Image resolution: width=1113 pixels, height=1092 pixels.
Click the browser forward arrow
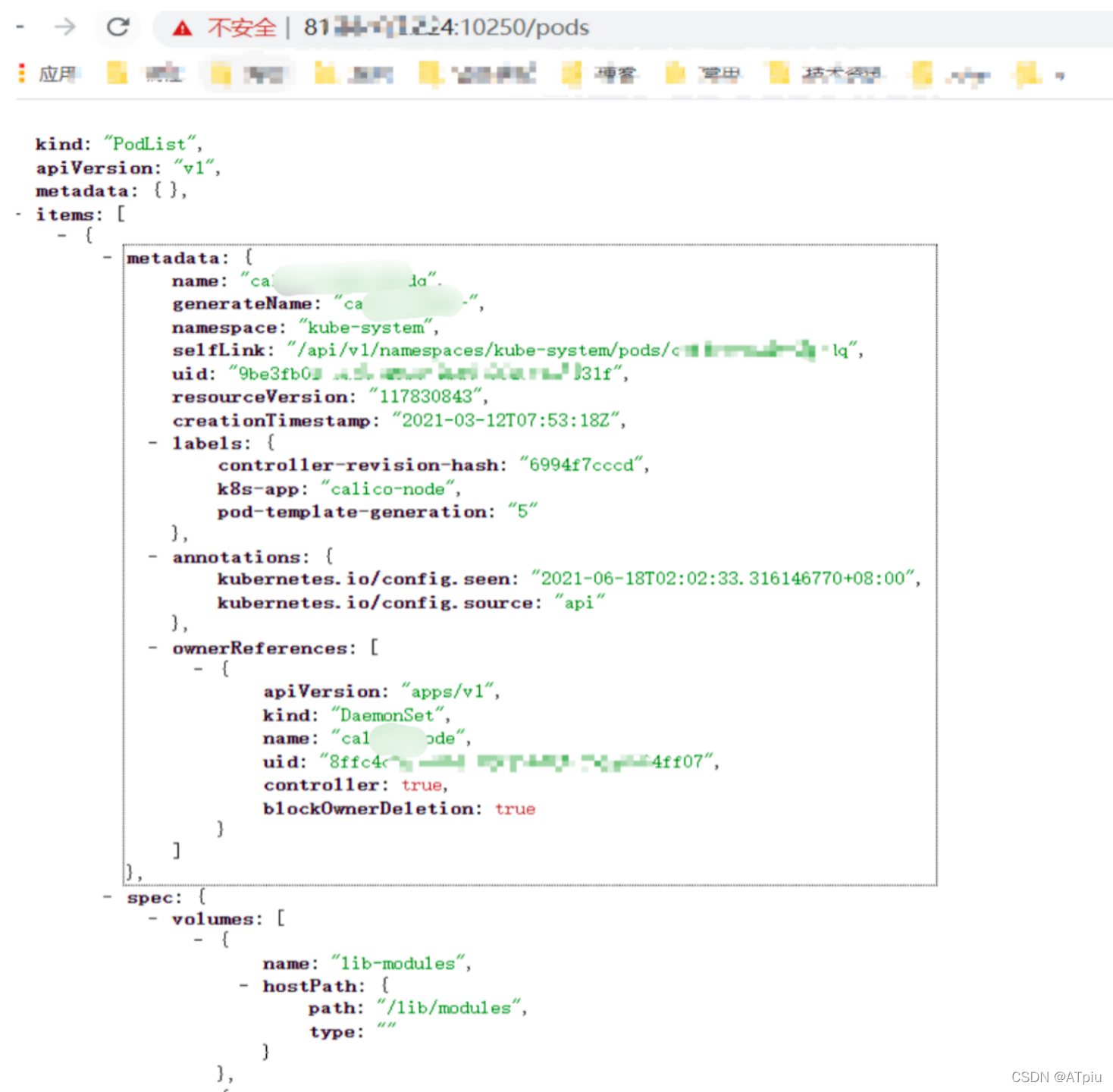point(65,27)
